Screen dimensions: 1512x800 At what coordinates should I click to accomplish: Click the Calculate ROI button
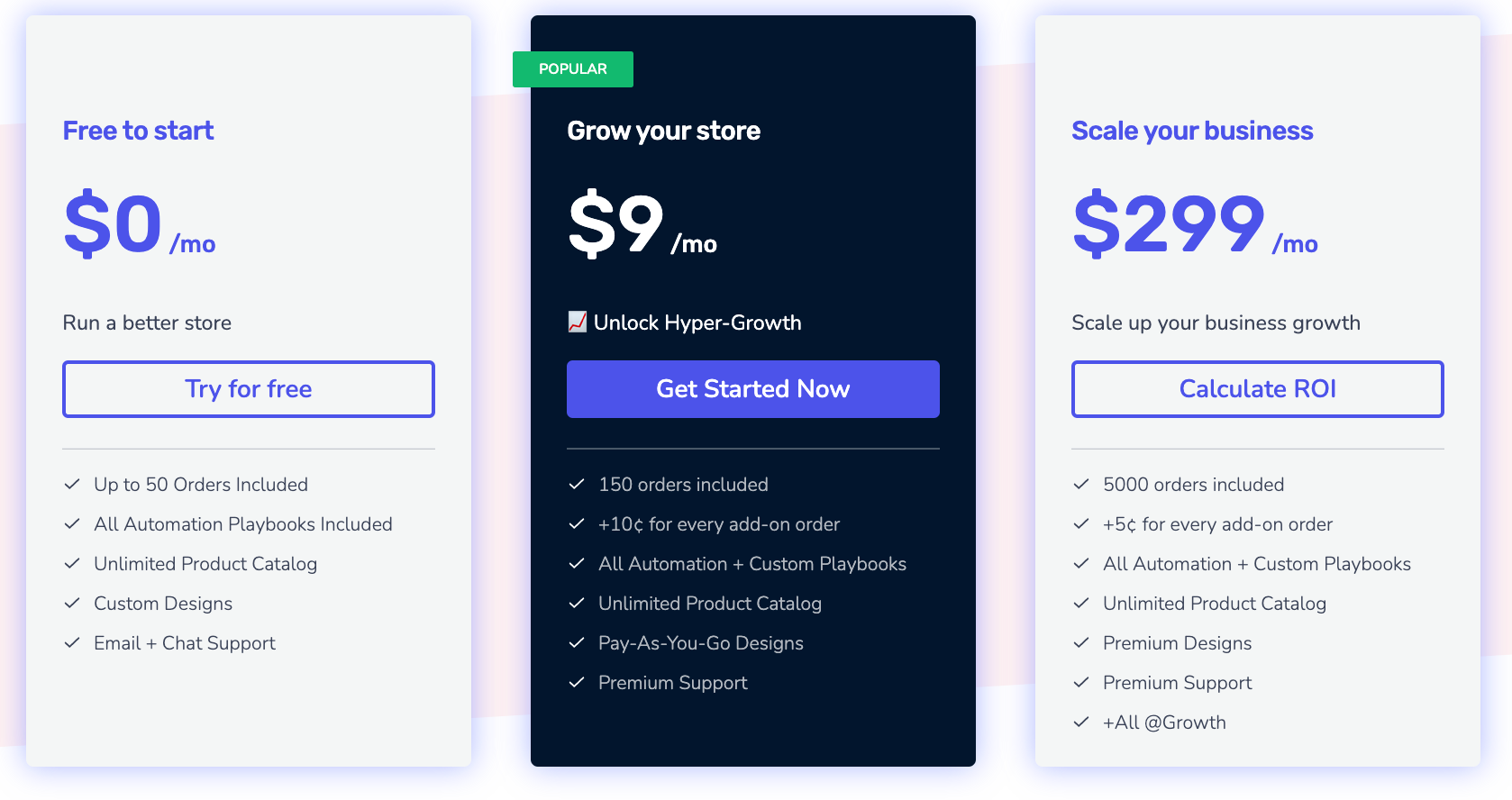pyautogui.click(x=1258, y=389)
